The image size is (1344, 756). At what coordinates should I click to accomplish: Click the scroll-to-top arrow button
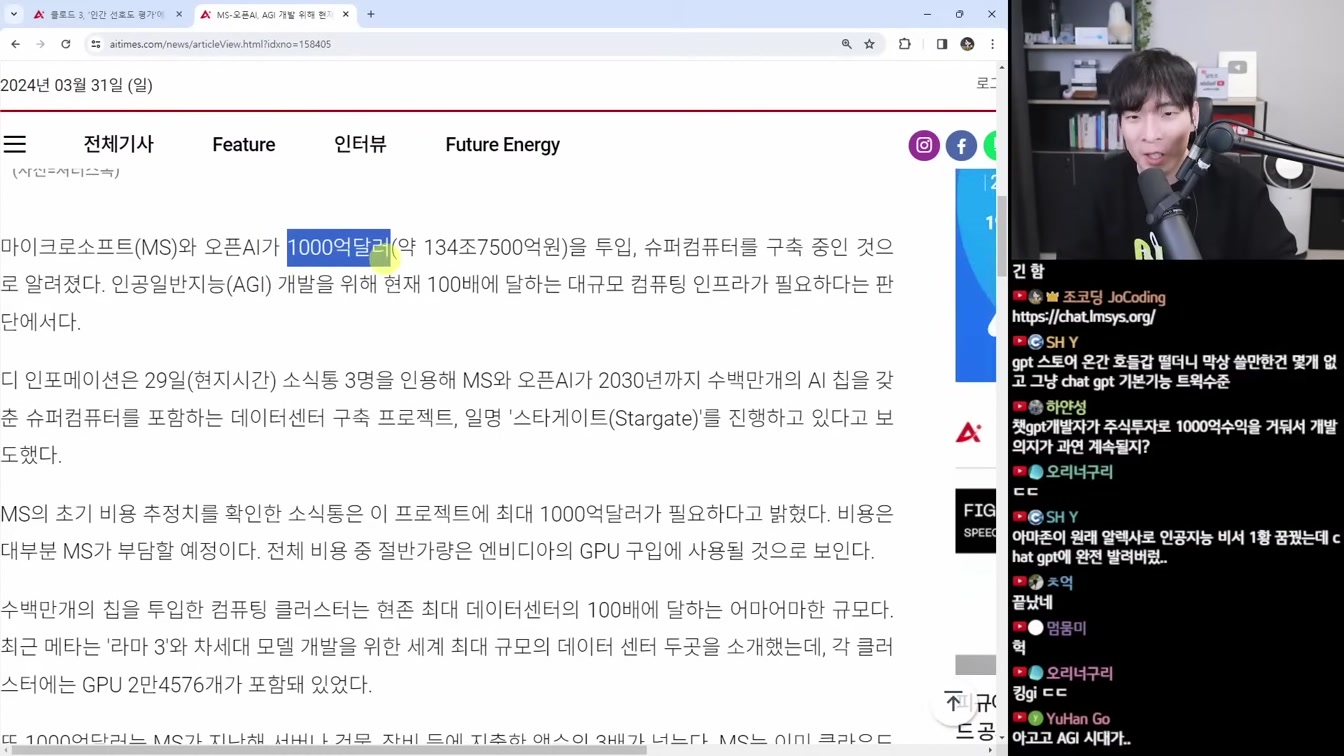(x=954, y=702)
